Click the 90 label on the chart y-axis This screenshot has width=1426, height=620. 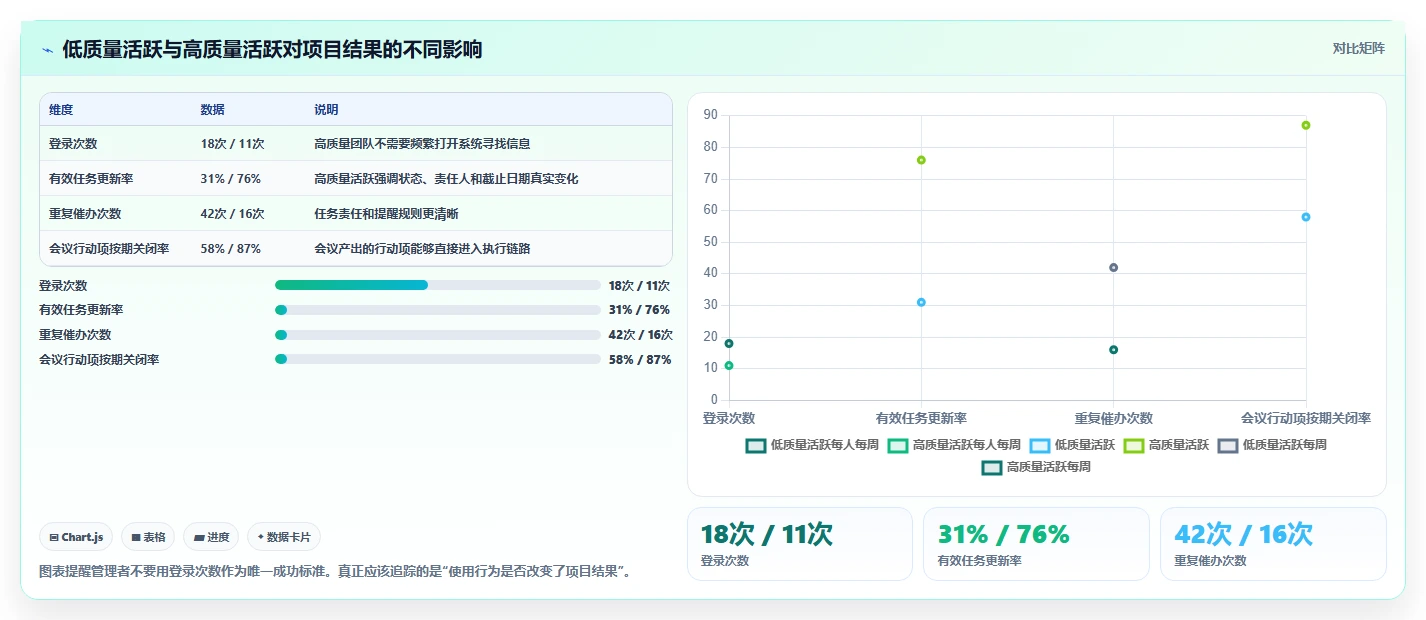coord(711,115)
